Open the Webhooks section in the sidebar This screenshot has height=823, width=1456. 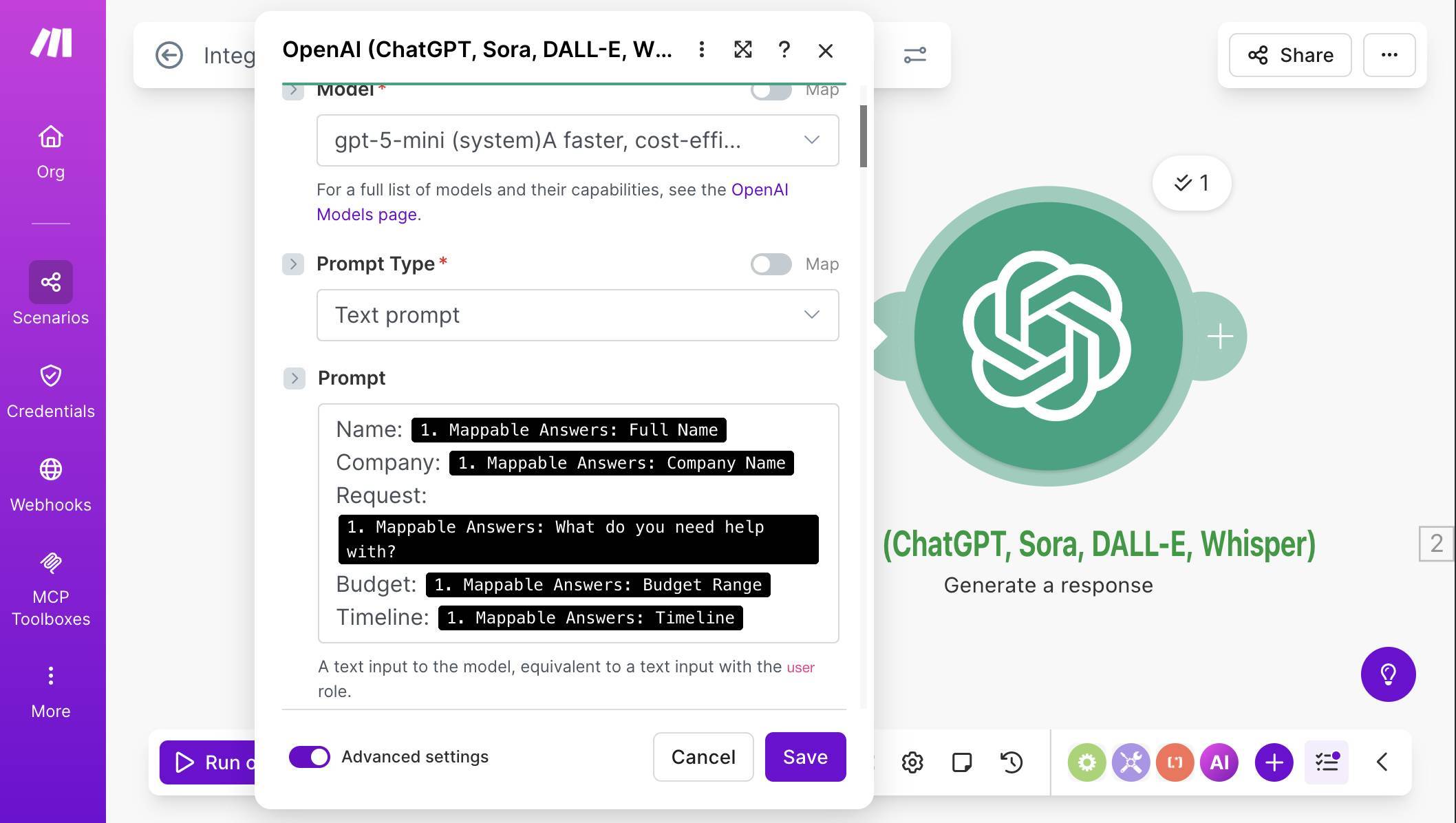tap(50, 482)
